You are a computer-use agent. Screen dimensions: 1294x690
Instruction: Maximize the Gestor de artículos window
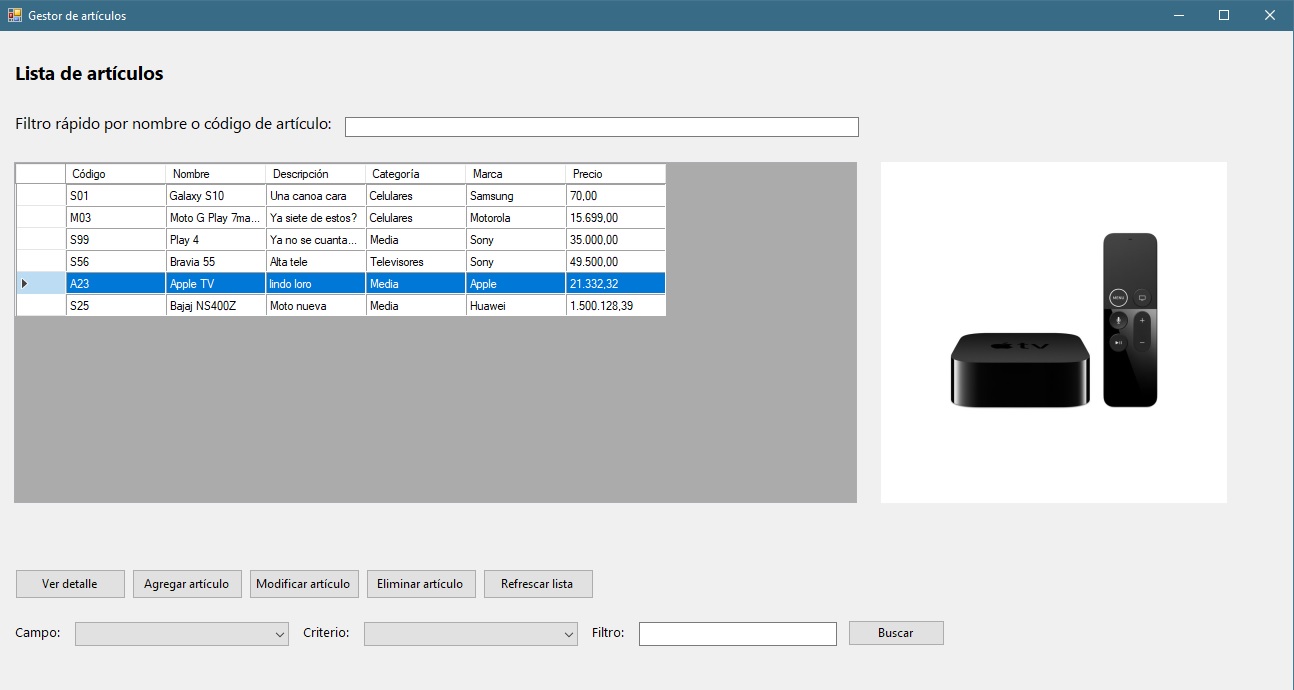(1223, 15)
